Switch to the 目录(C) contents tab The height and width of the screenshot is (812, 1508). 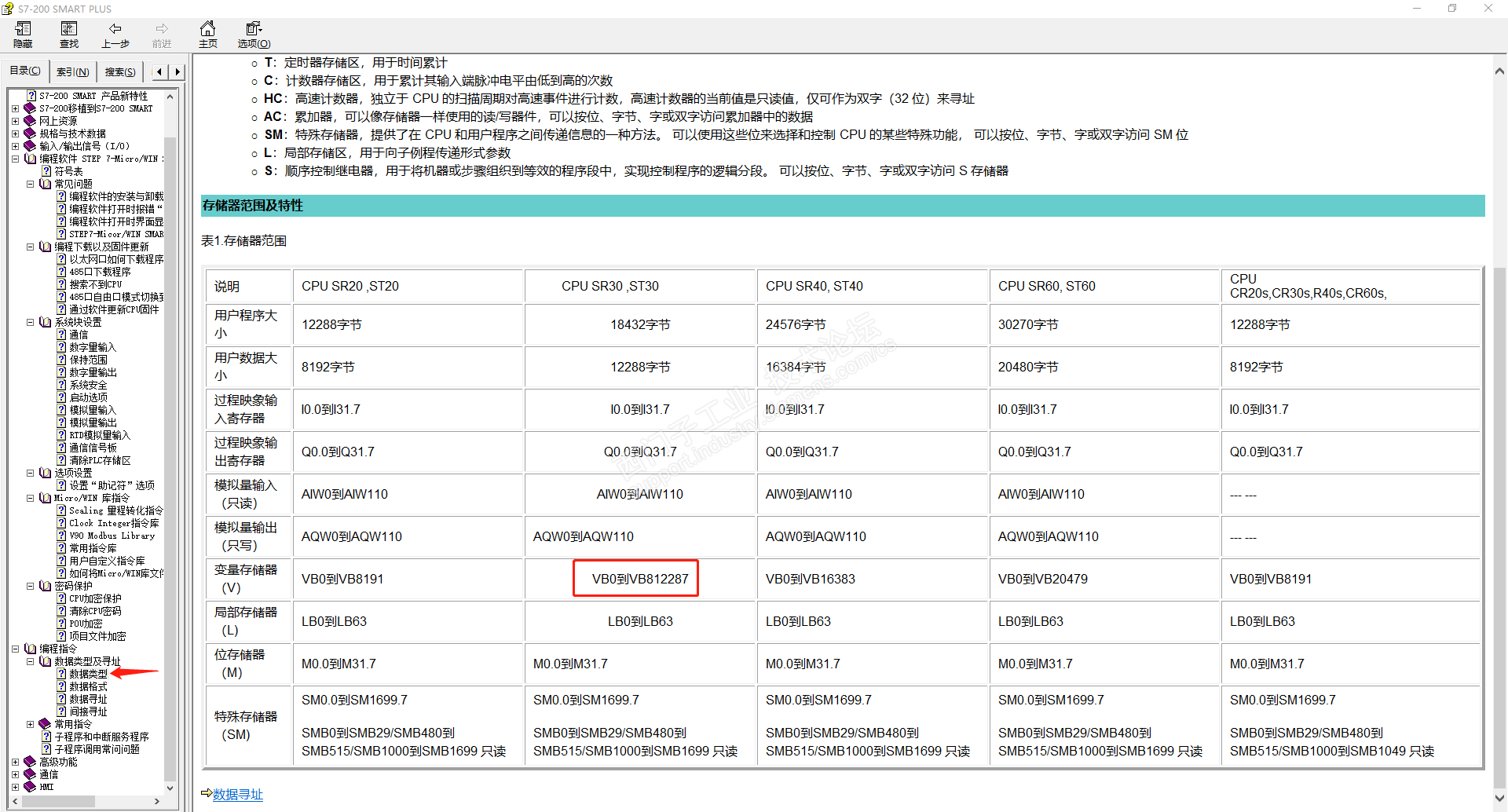click(x=25, y=71)
